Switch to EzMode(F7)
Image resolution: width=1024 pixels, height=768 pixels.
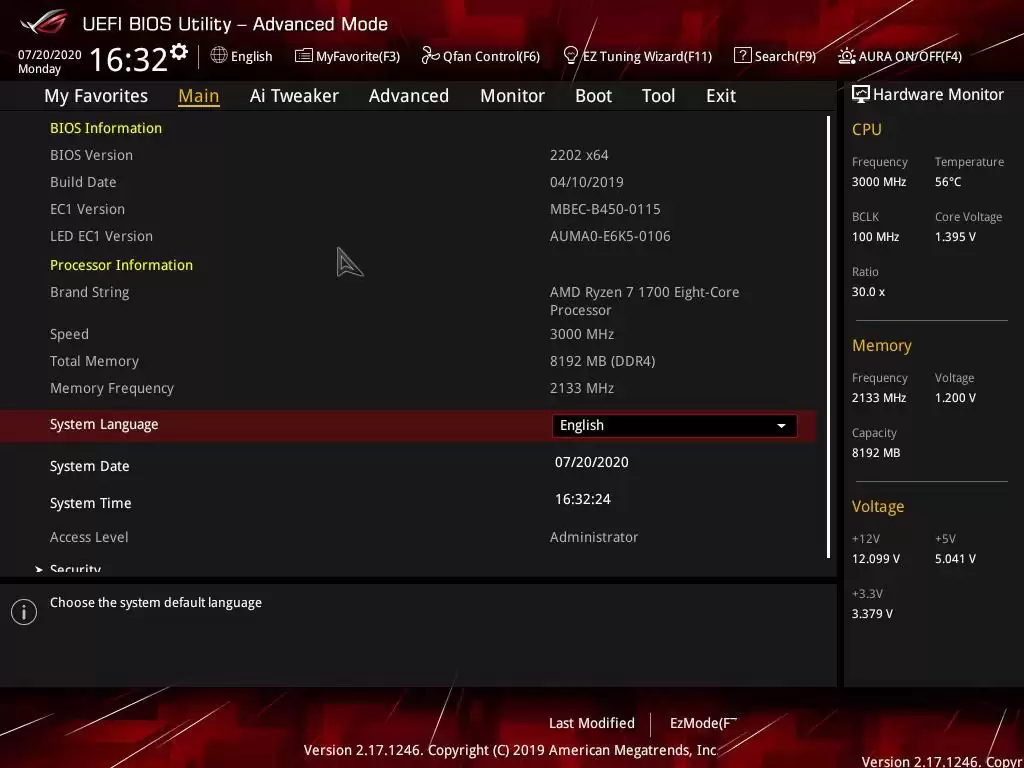pos(702,723)
